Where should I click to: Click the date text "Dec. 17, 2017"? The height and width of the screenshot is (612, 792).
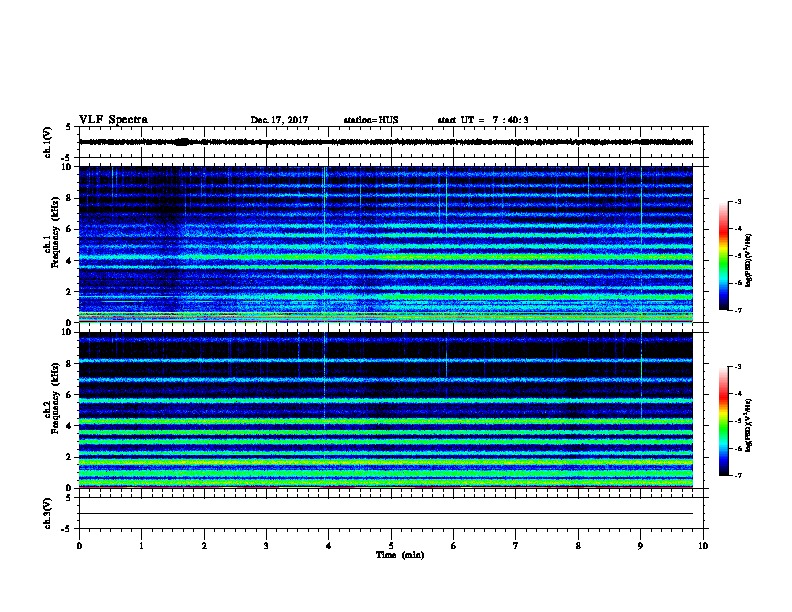(x=279, y=120)
